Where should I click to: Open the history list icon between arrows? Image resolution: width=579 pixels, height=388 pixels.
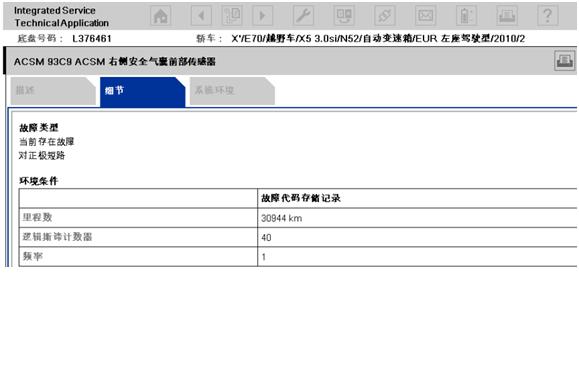[232, 16]
